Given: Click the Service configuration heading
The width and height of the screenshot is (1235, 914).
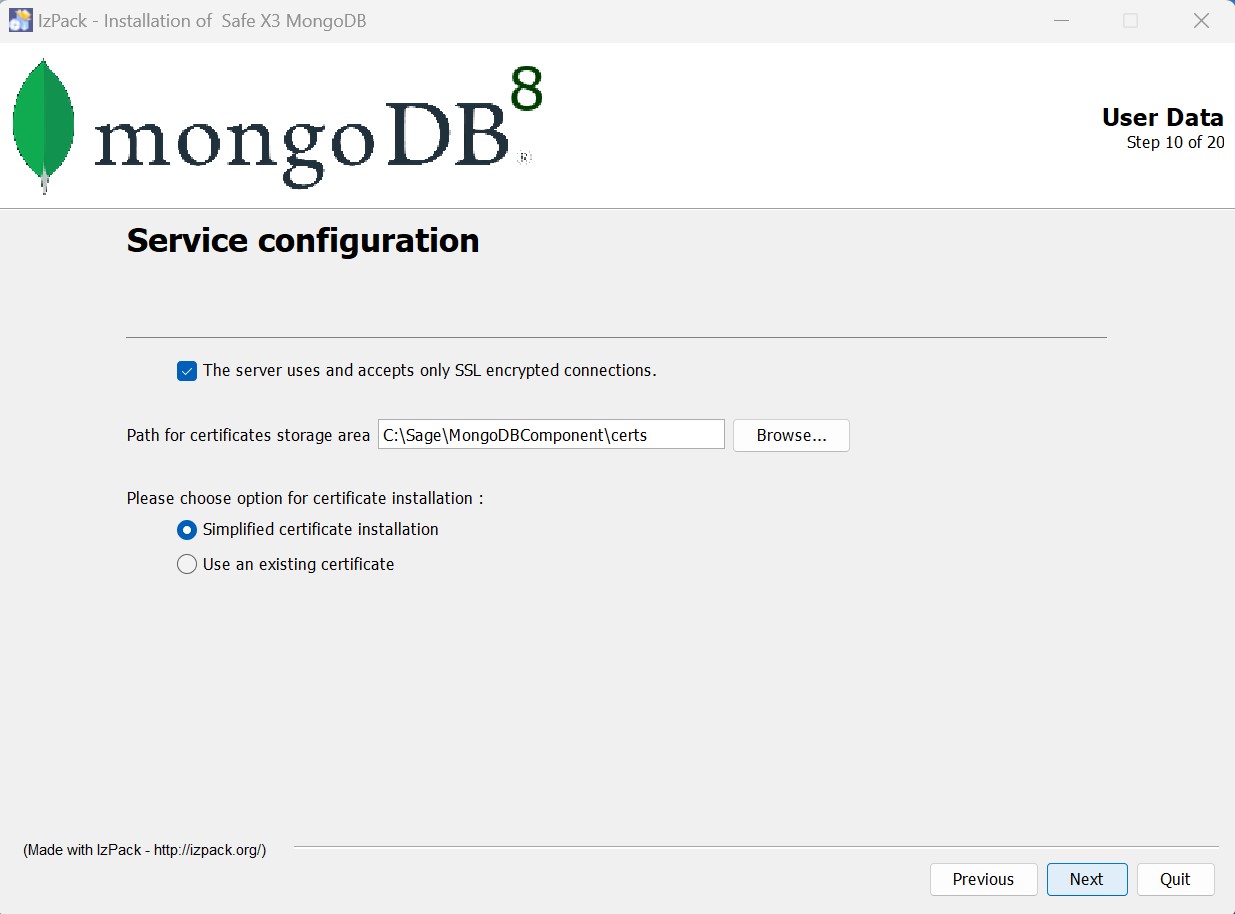Looking at the screenshot, I should (302, 241).
